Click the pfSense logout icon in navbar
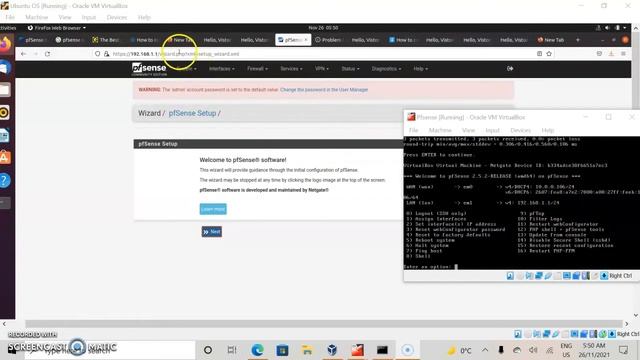The image size is (640, 360). tap(510, 69)
